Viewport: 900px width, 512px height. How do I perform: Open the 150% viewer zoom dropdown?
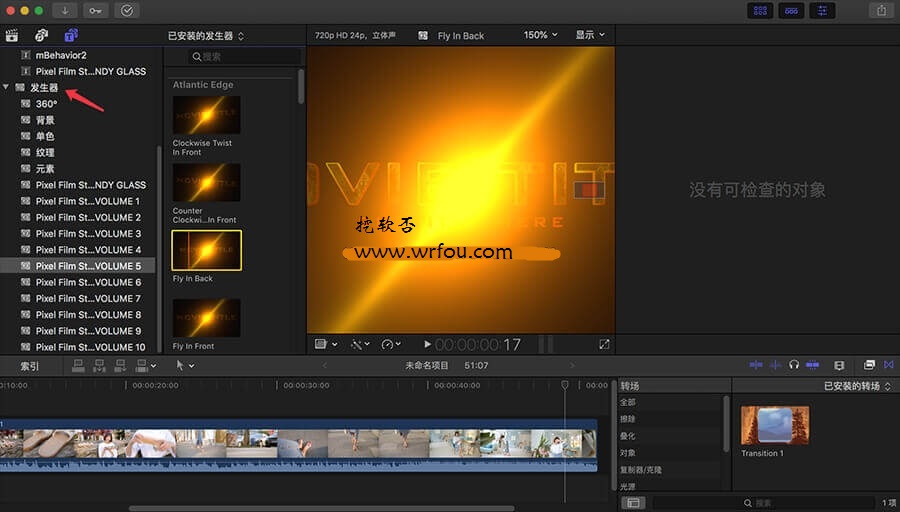(542, 35)
